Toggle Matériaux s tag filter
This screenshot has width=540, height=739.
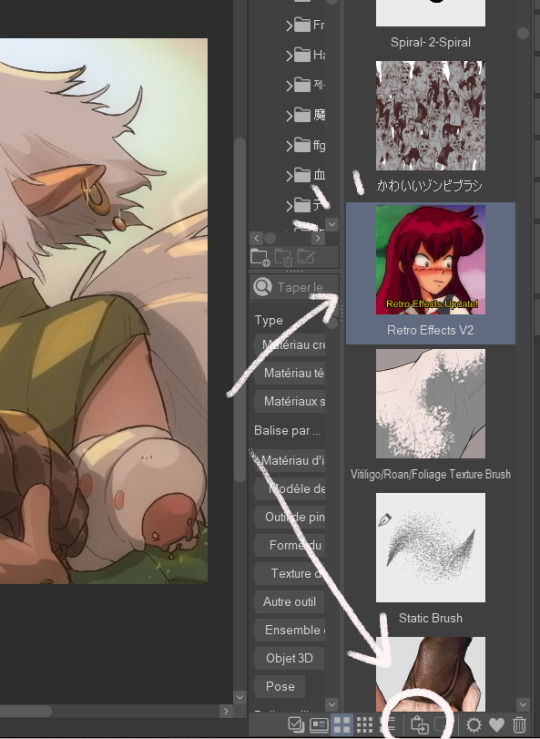[289, 401]
